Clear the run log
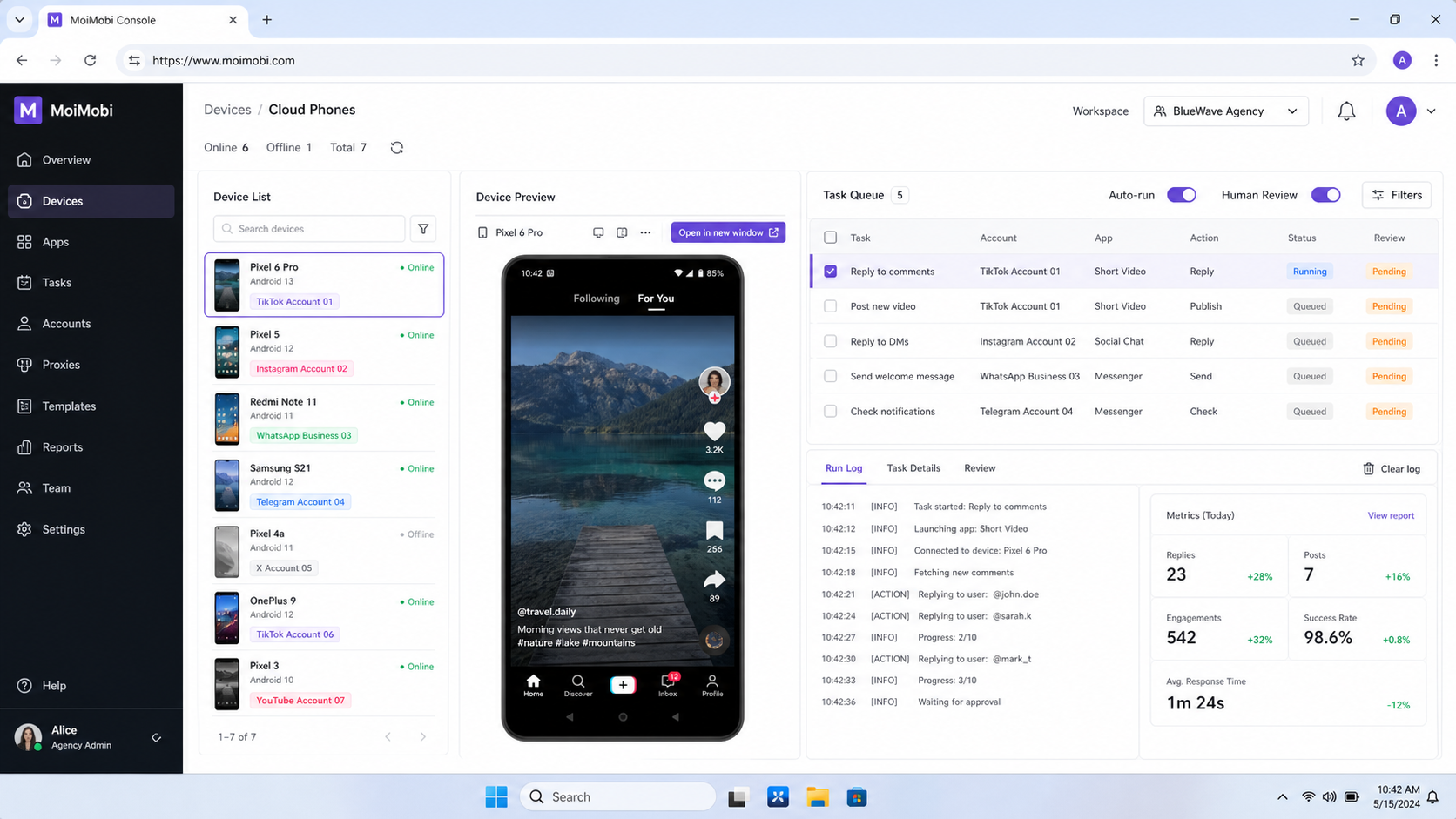Screen dimensions: 1456x819 pyautogui.click(x=1391, y=469)
